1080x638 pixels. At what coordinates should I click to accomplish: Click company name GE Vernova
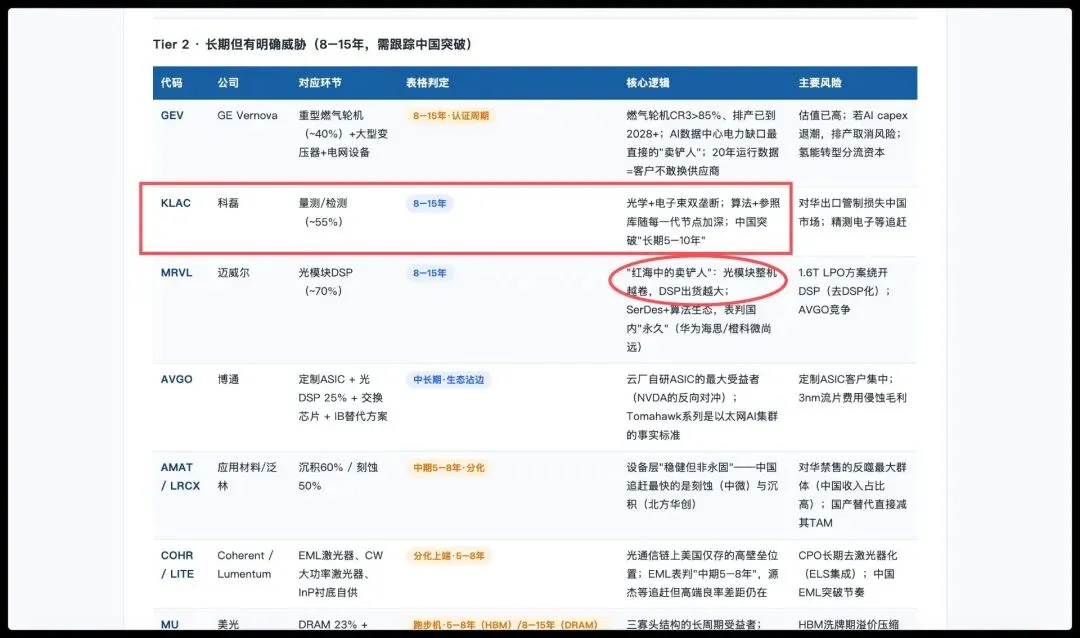pyautogui.click(x=247, y=116)
